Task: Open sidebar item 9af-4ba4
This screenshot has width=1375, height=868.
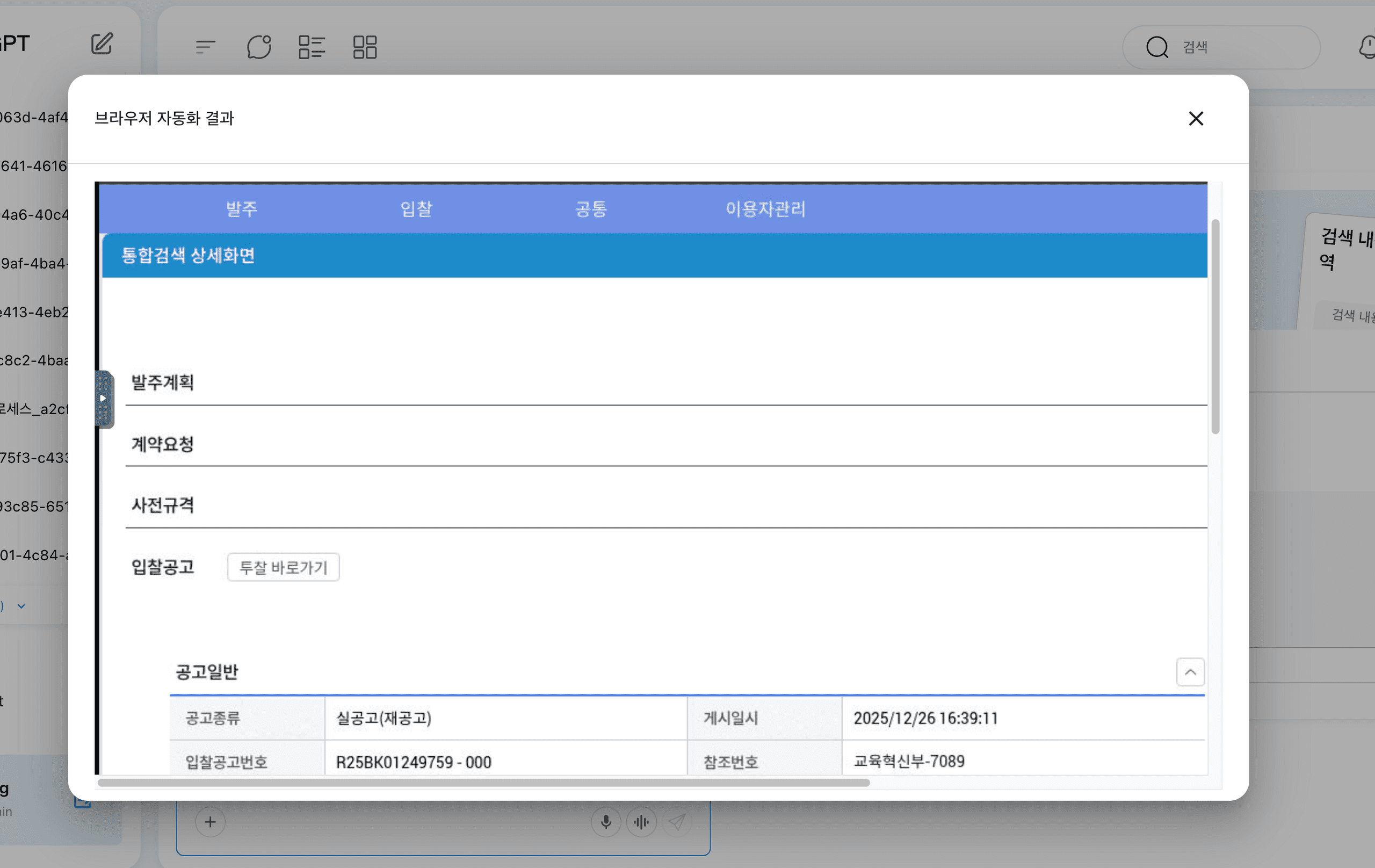Action: coord(34,263)
